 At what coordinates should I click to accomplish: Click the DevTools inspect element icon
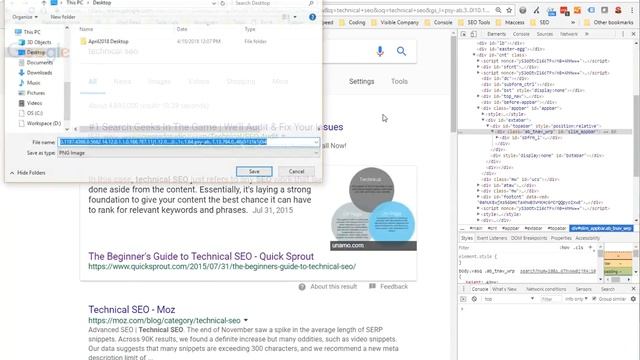(464, 34)
